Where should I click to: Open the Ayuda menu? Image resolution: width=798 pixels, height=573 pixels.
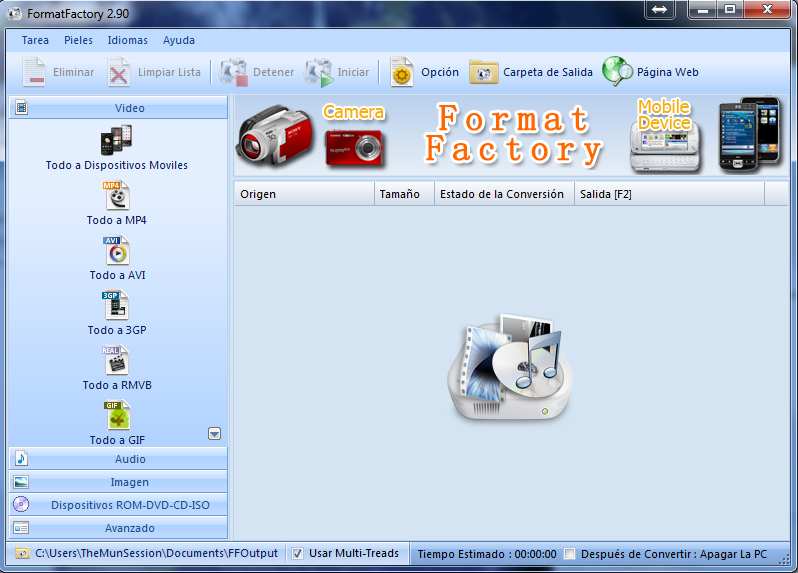(179, 40)
